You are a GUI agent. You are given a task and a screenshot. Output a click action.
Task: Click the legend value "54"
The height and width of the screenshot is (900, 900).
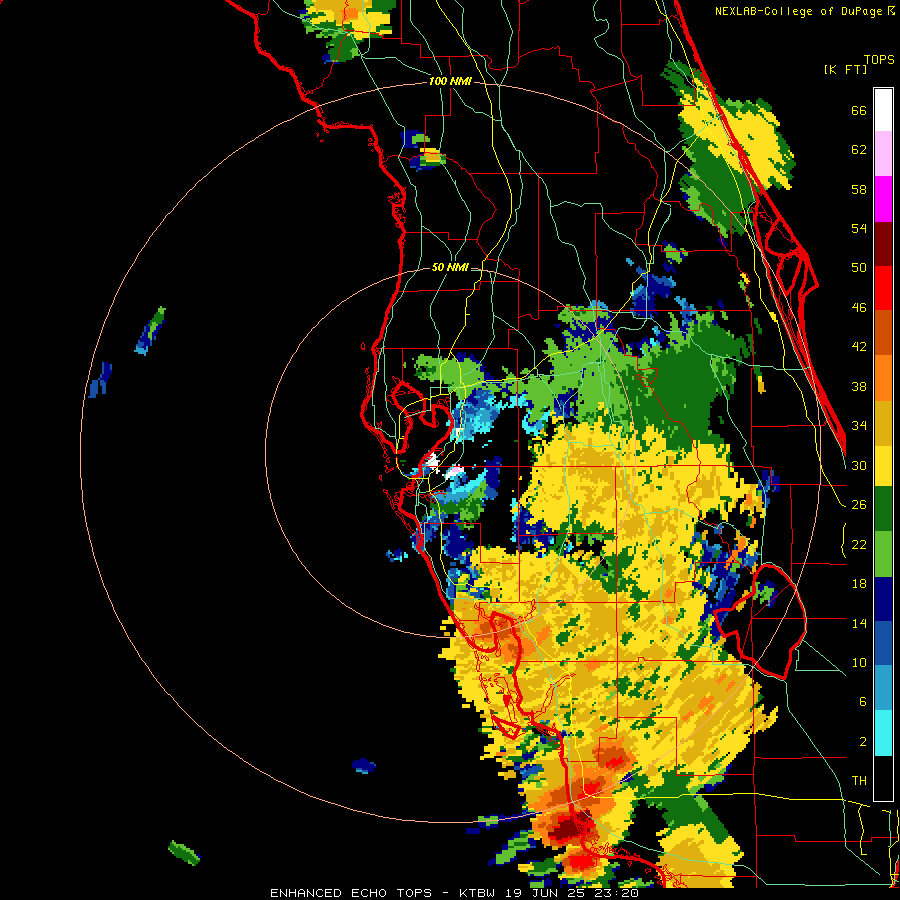859,228
